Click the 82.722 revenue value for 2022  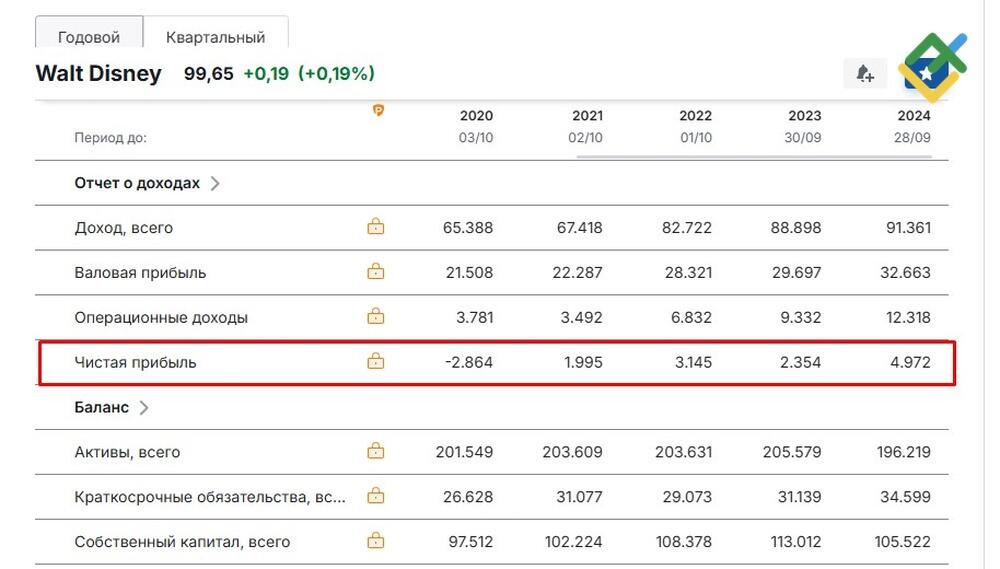687,228
